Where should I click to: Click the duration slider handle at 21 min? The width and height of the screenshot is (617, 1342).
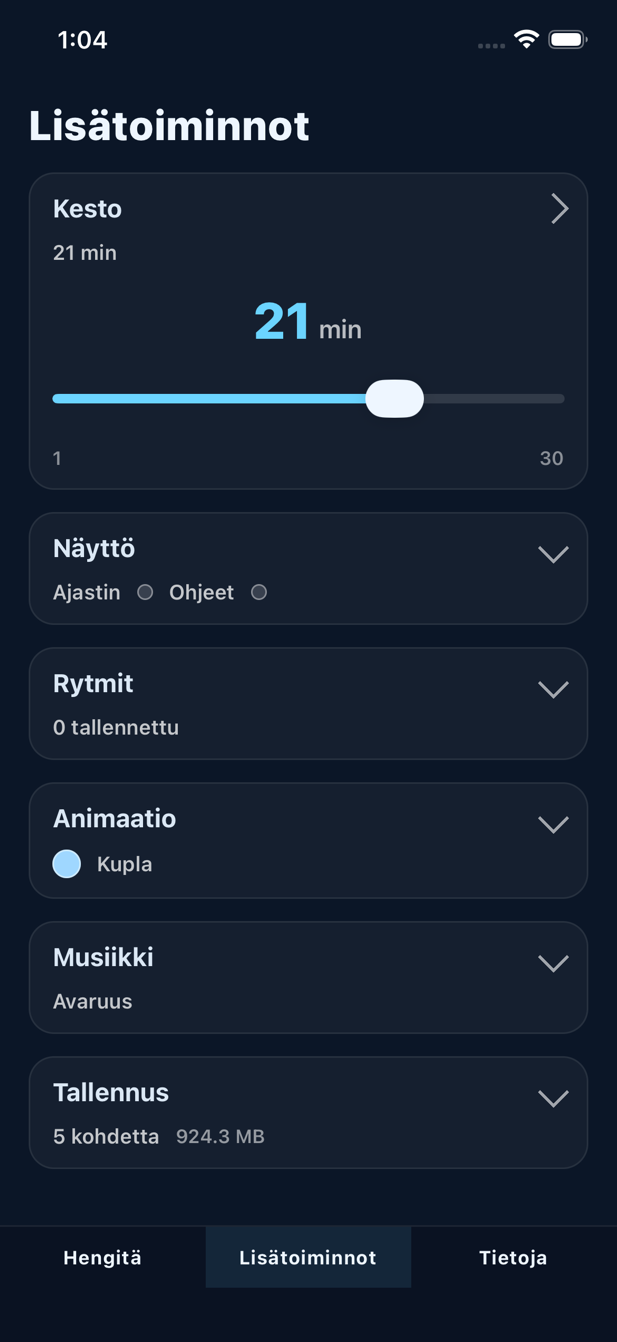(x=395, y=398)
